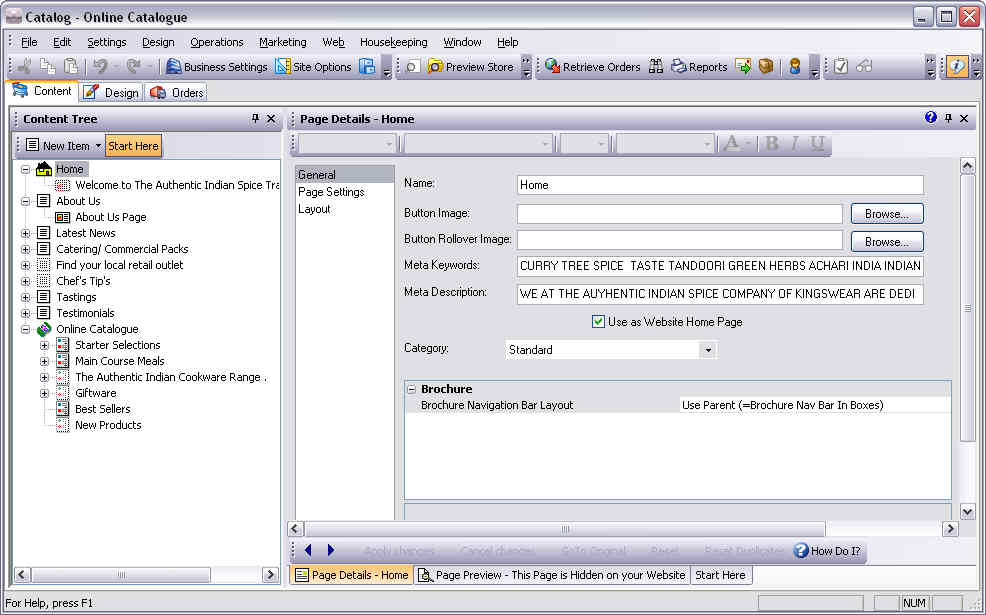Image resolution: width=986 pixels, height=615 pixels.
Task: Open the Category dropdown
Action: click(708, 350)
